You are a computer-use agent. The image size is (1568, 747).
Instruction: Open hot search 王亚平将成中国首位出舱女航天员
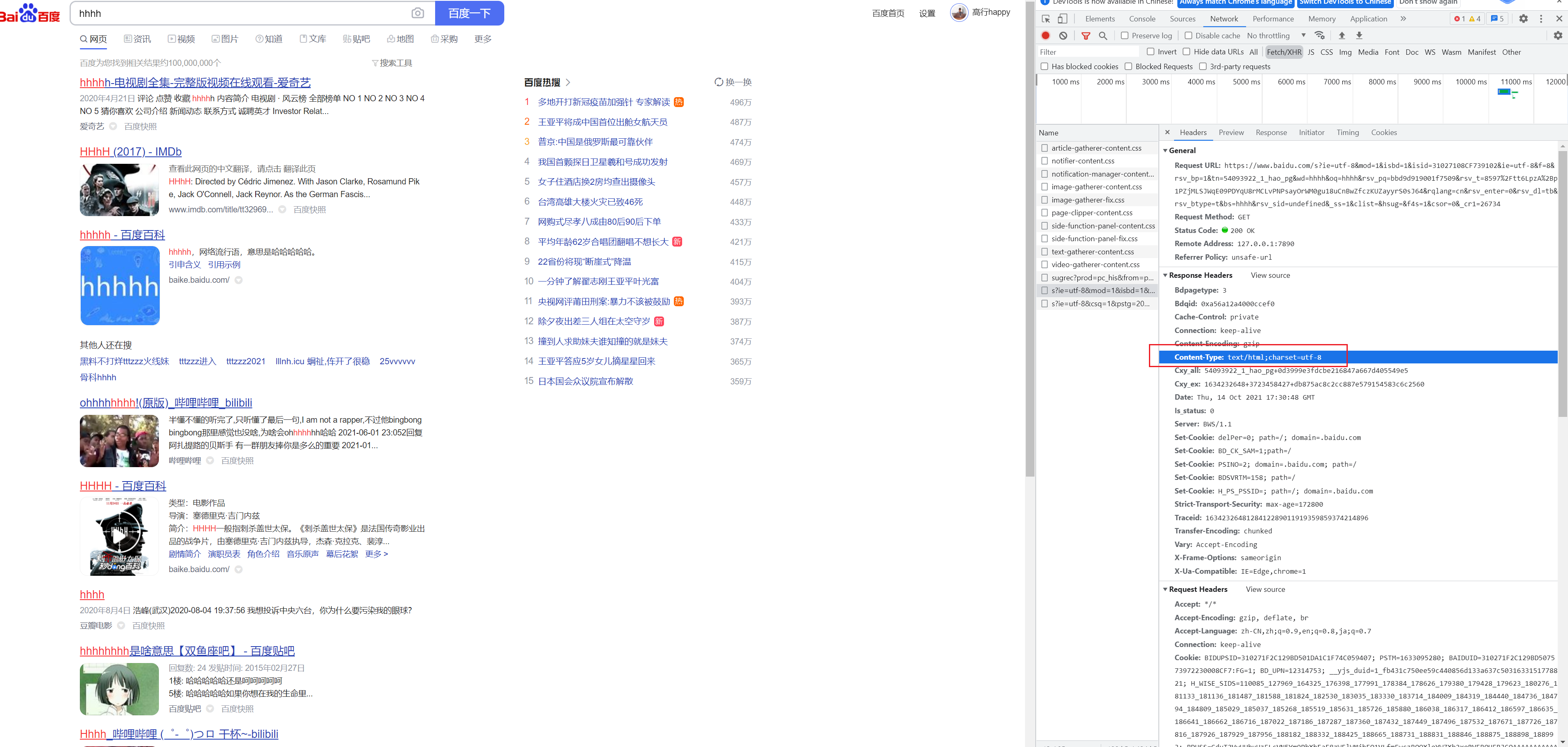point(602,122)
